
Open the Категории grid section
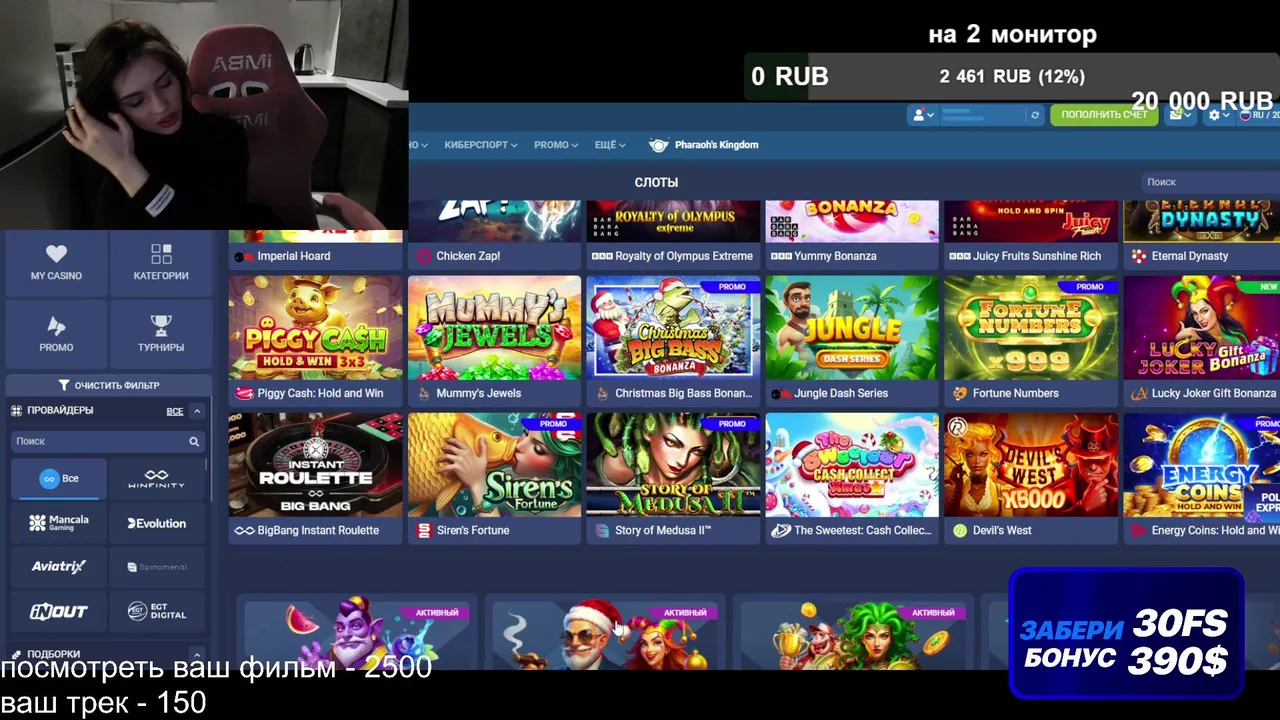tap(161, 262)
